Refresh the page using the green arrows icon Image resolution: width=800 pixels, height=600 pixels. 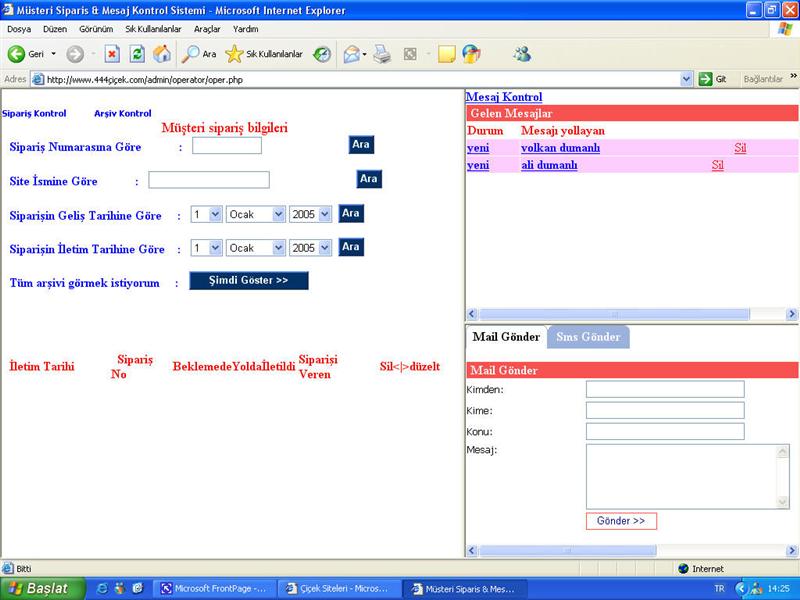(x=137, y=54)
